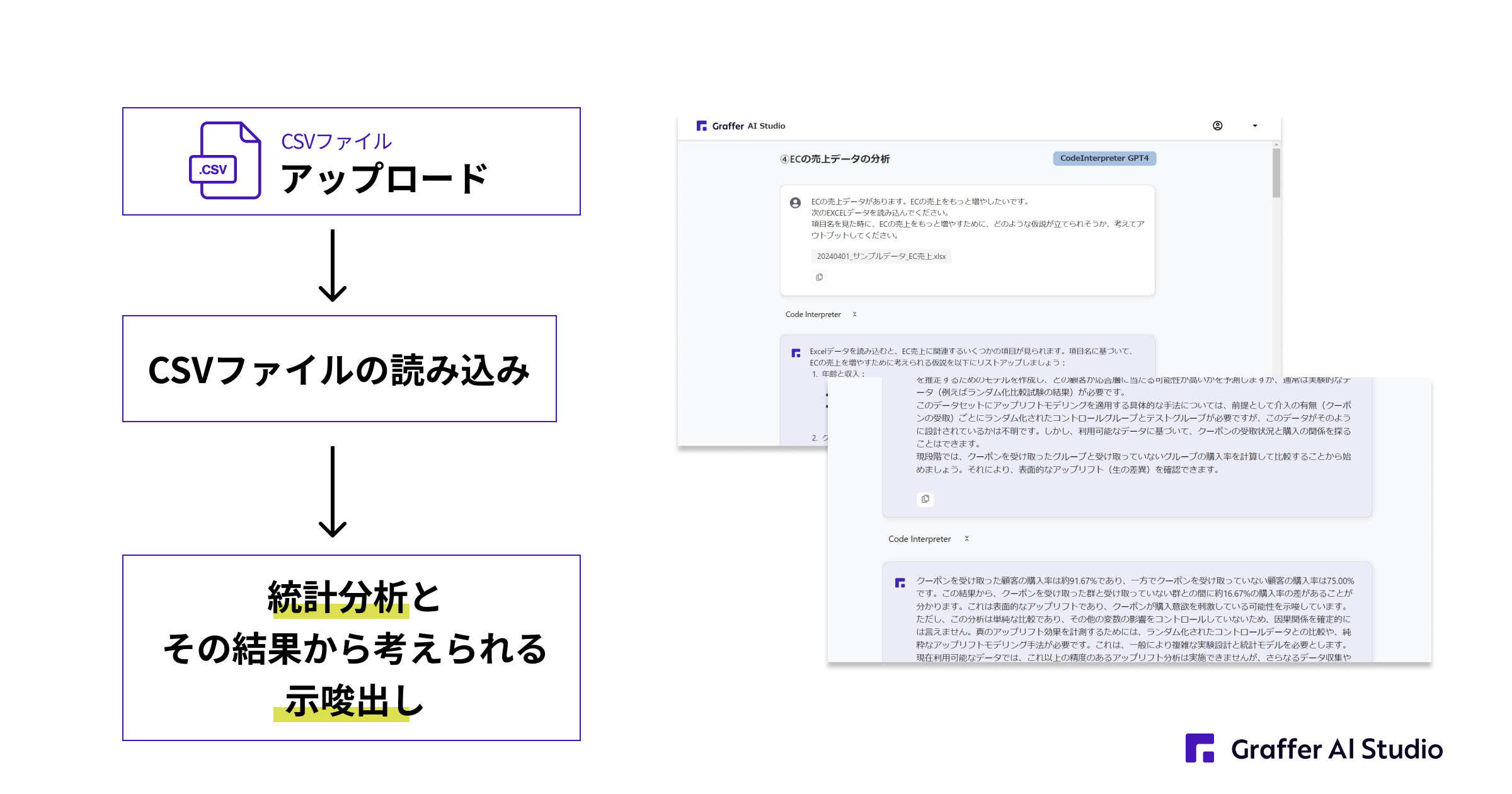Copy the response ending with アップリフトを確認できます
The width and height of the screenshot is (1512, 794).
point(924,499)
